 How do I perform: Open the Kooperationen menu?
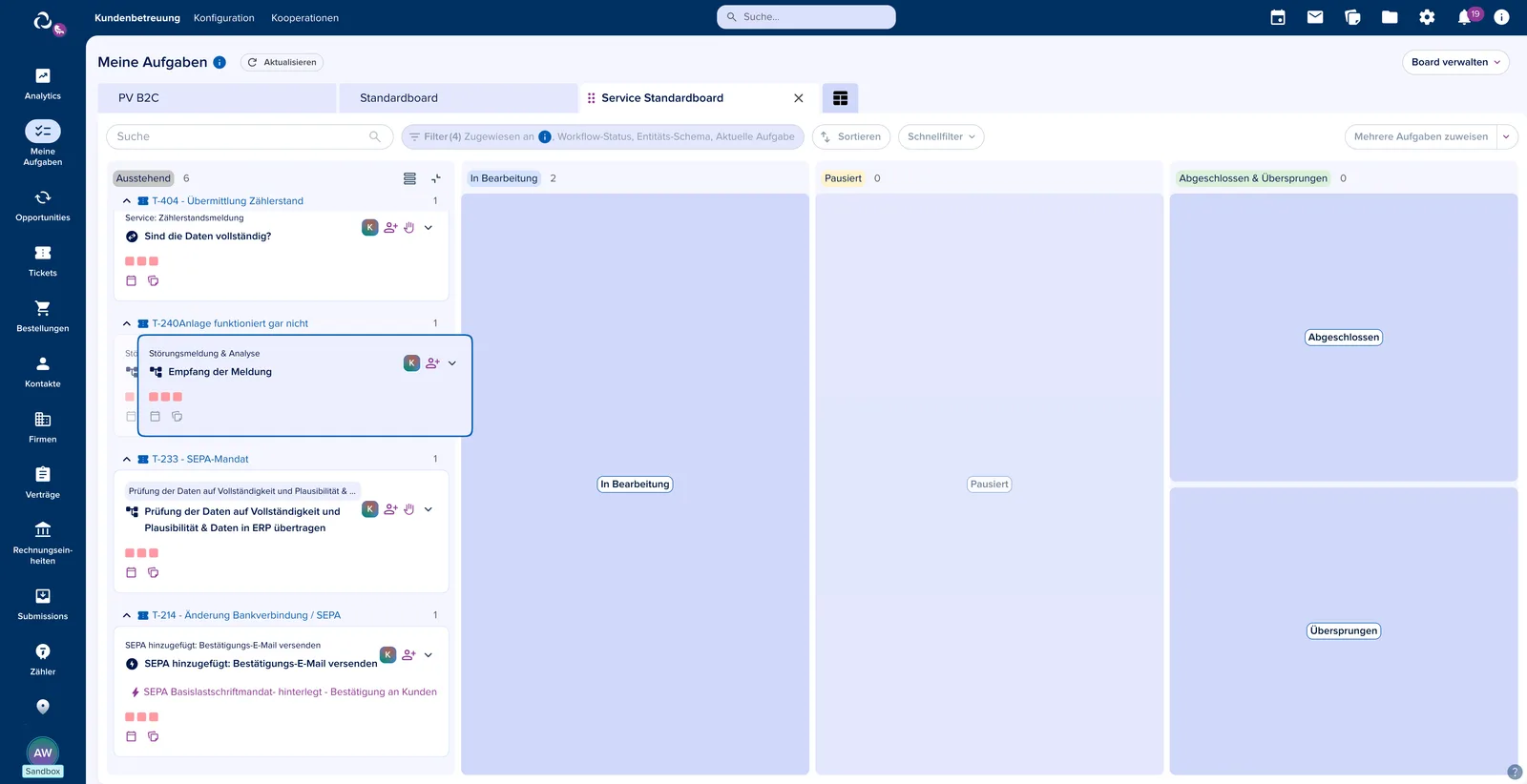coord(304,17)
